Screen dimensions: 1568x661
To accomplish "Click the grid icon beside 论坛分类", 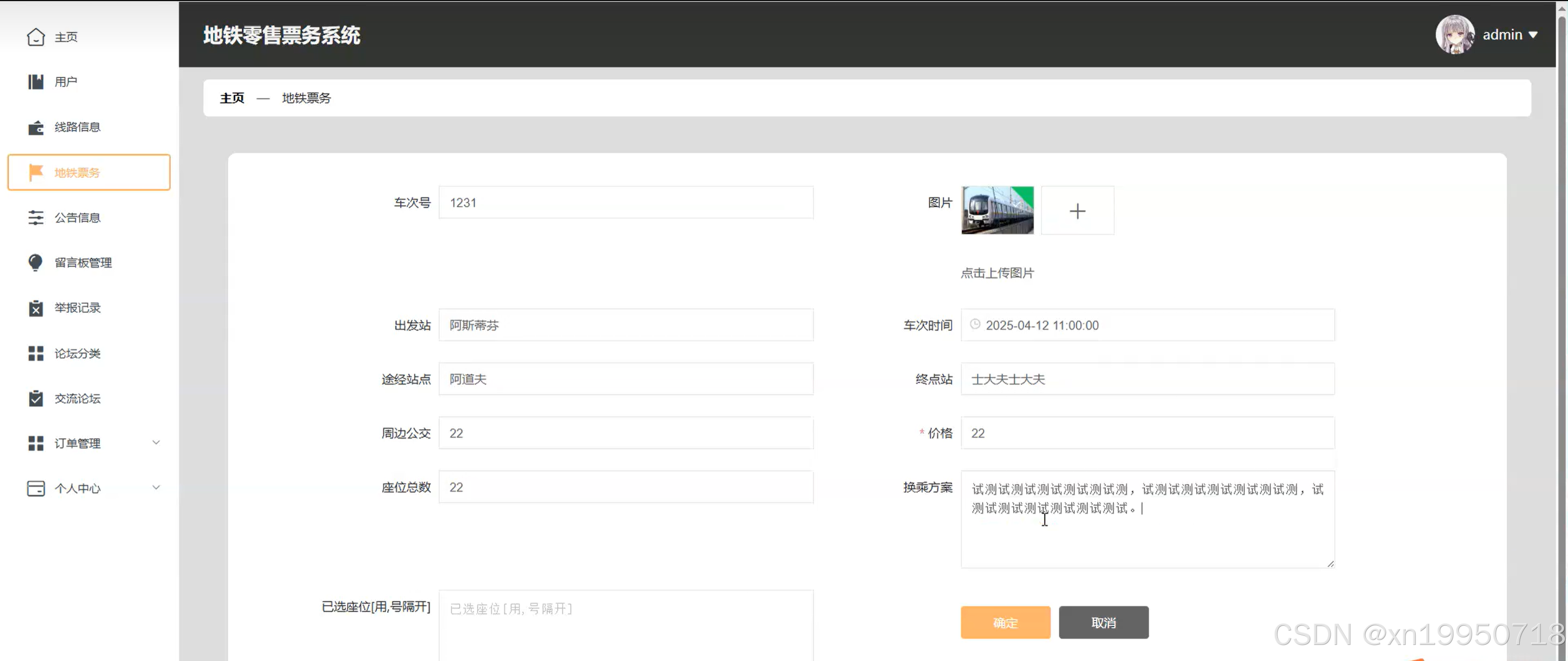I will [x=36, y=354].
